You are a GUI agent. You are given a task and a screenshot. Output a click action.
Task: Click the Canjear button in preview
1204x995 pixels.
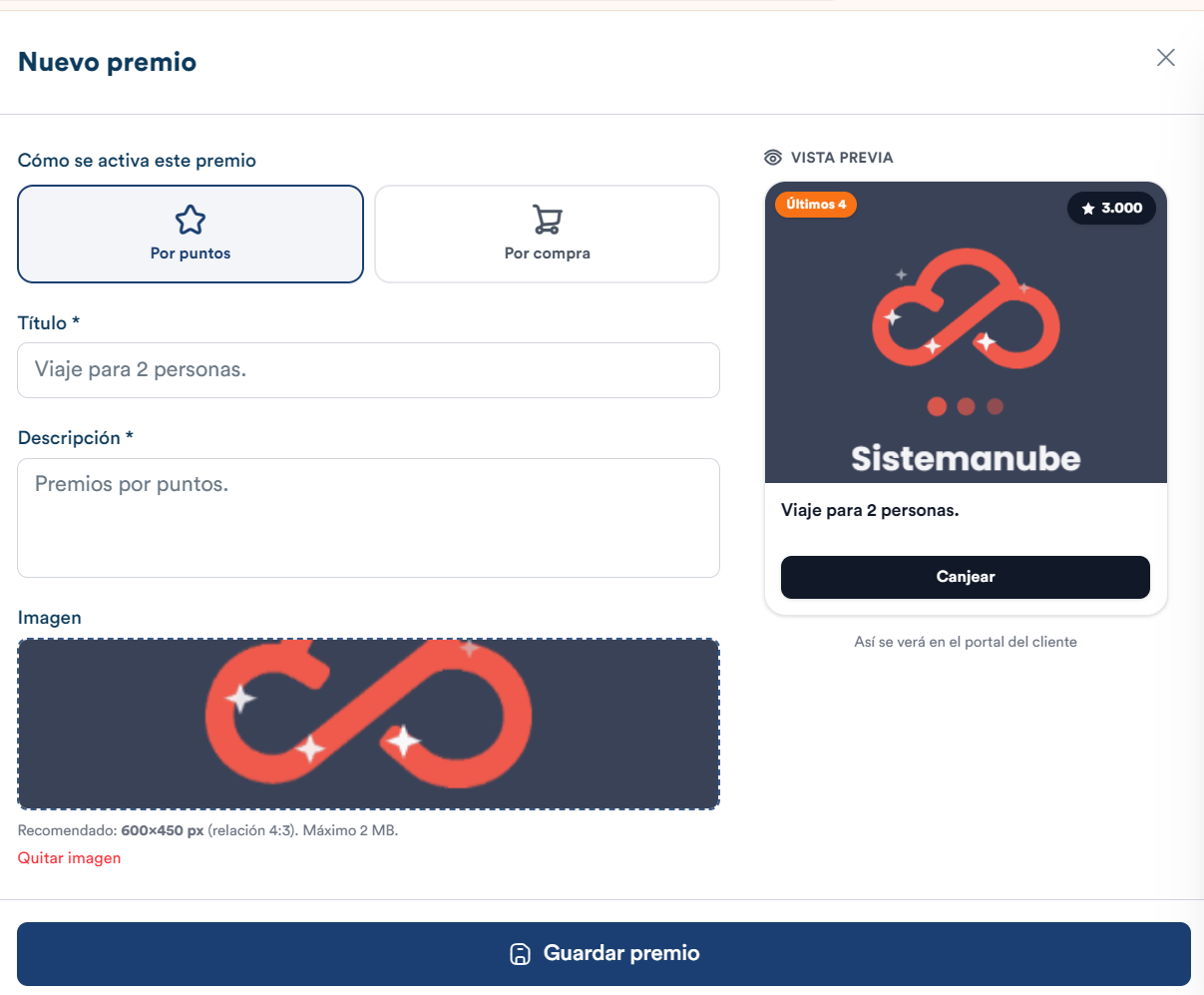(x=966, y=577)
